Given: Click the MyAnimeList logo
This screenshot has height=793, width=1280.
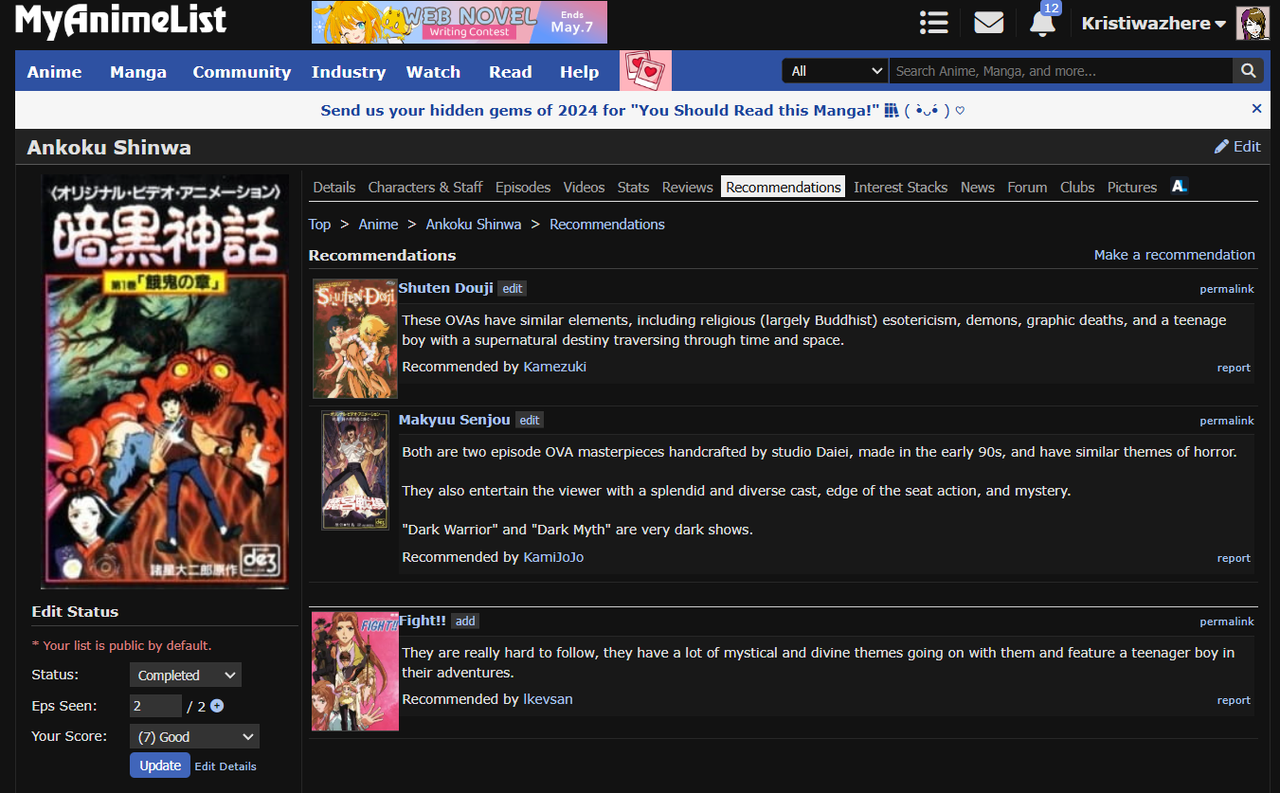Looking at the screenshot, I should pyautogui.click(x=120, y=22).
